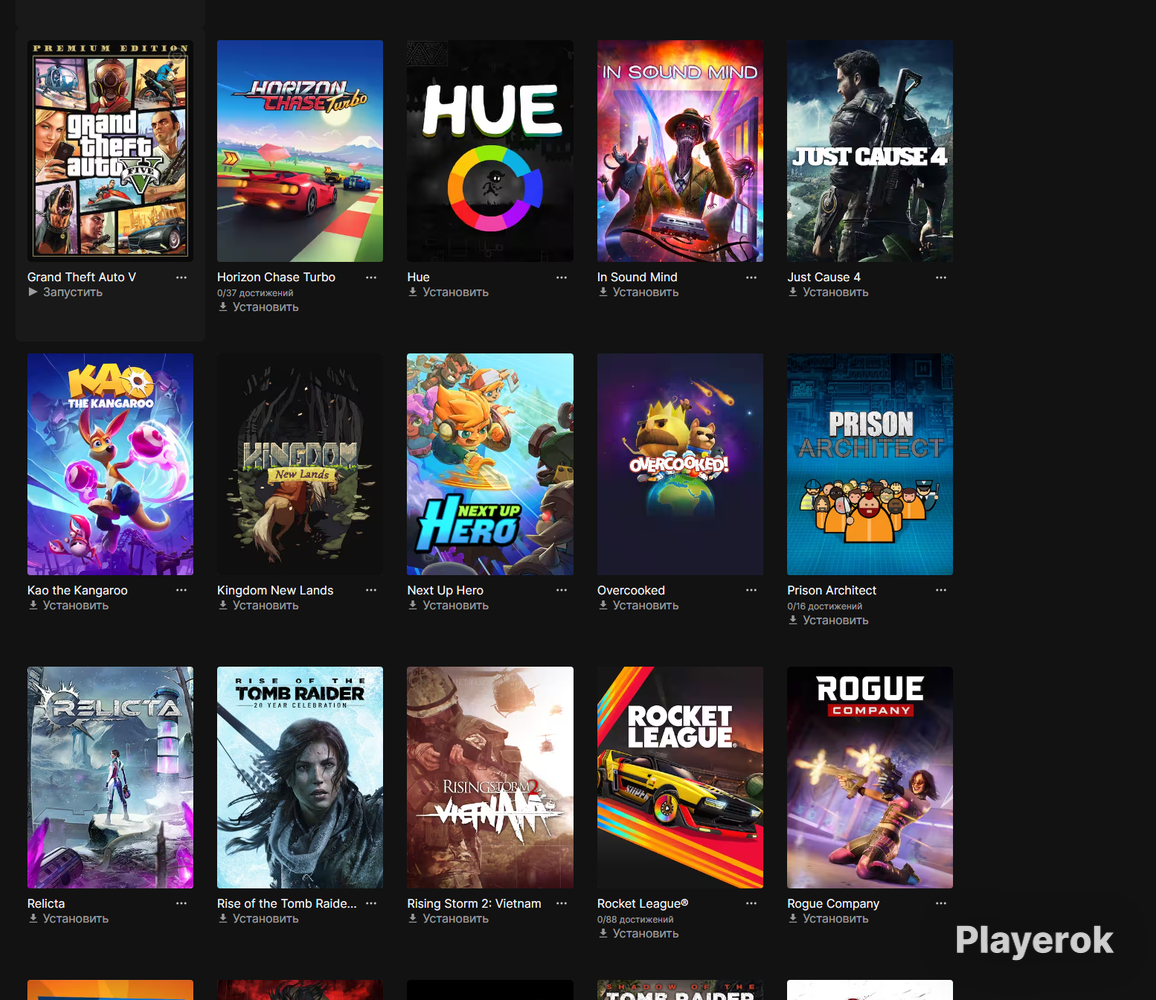This screenshot has width=1156, height=1000.
Task: Click the Rogue Company title text
Action: click(x=833, y=904)
